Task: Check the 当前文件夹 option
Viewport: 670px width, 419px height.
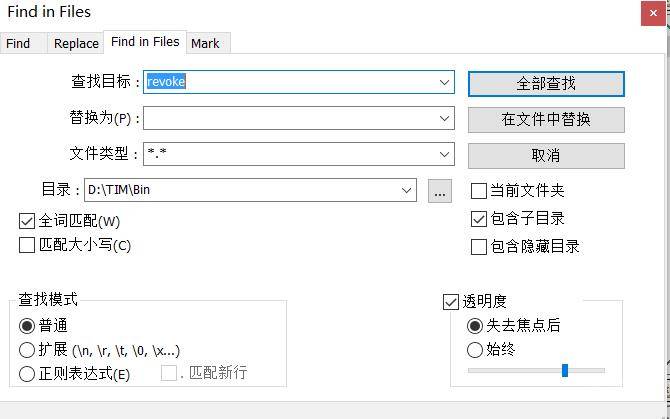Action: click(x=479, y=191)
